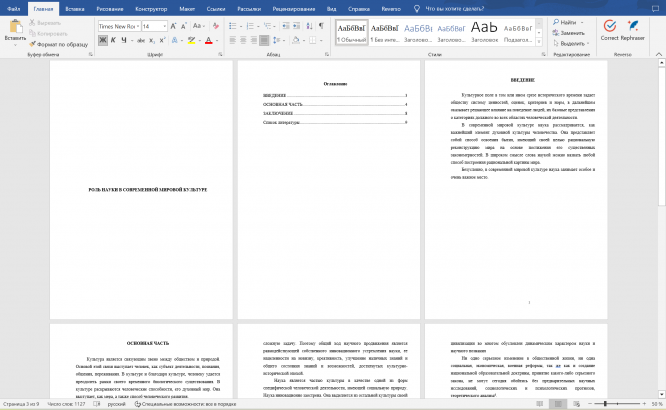This screenshot has width=666, height=410.
Task: Switch to Web Layout view
Action: point(576,404)
